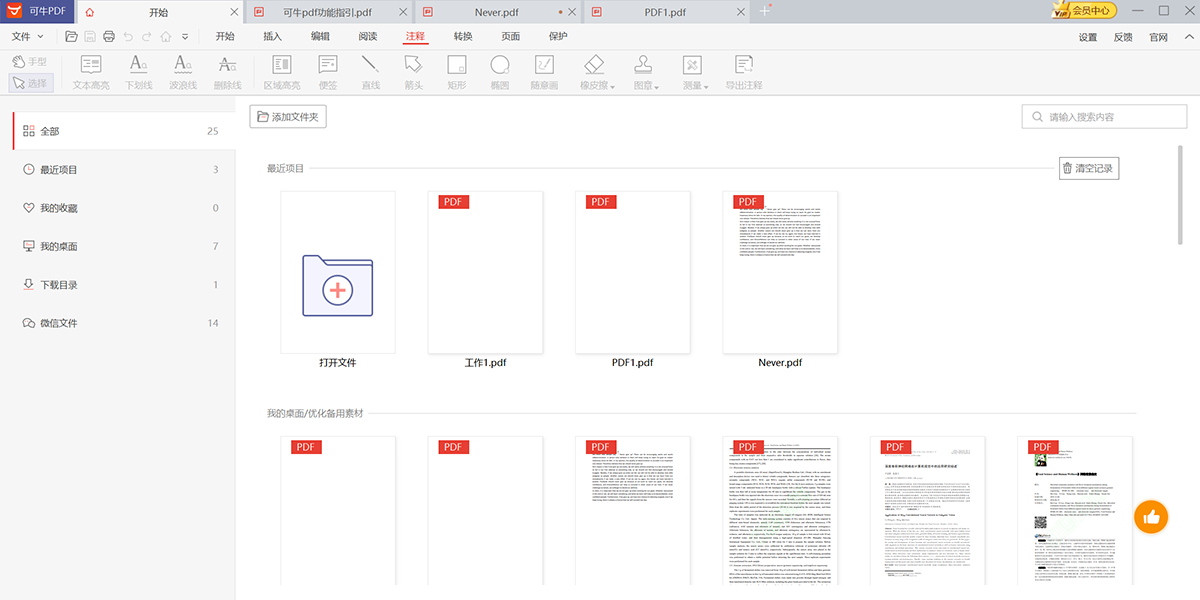Viewport: 1200px width, 600px height.
Task: Open the sticky note tool (便签)
Action: (326, 71)
